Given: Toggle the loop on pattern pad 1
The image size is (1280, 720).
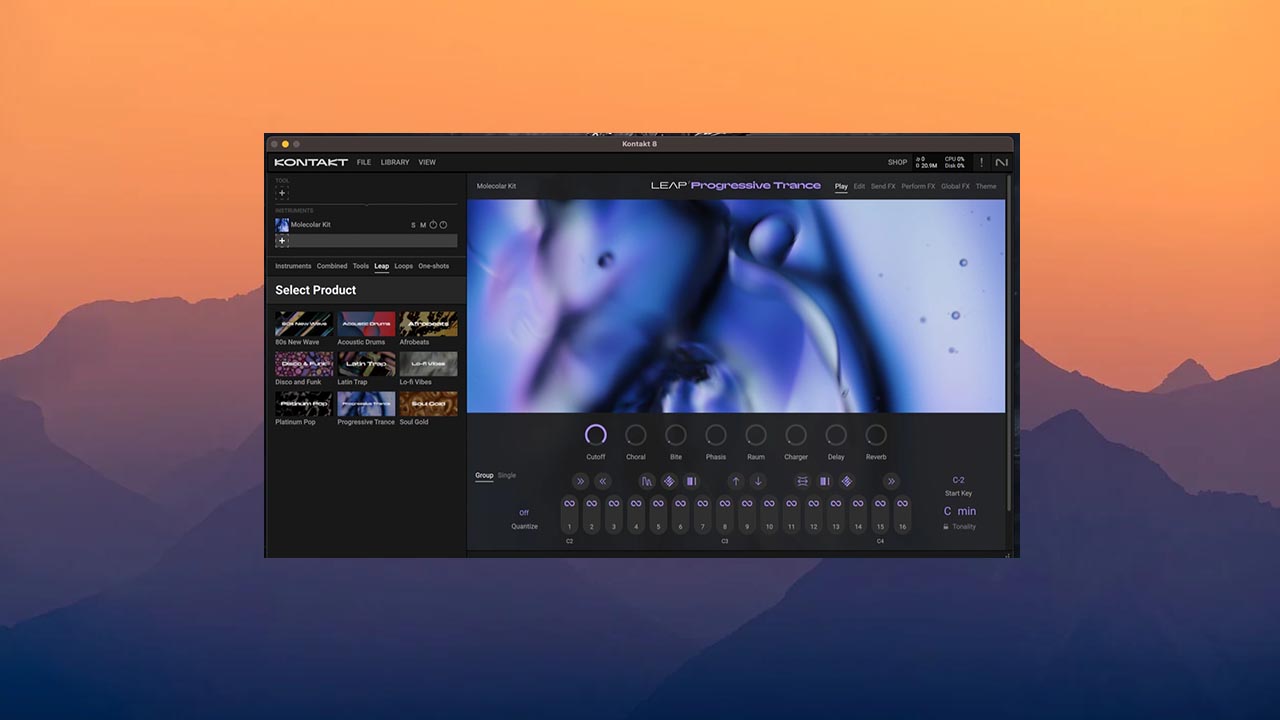Looking at the screenshot, I should (x=570, y=502).
